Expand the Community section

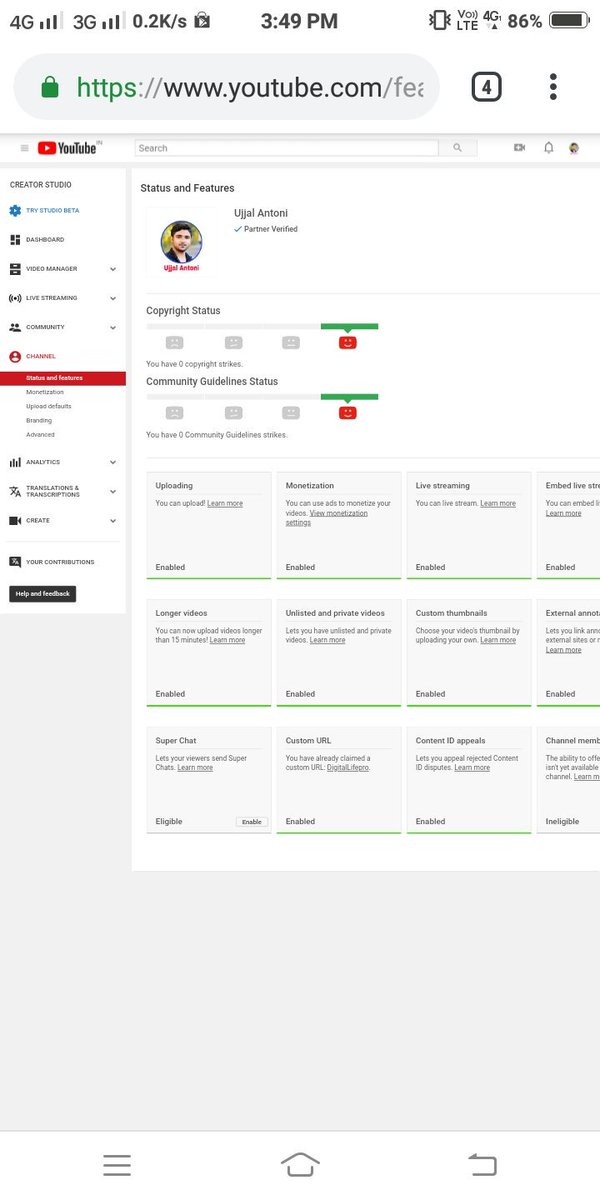(x=113, y=327)
